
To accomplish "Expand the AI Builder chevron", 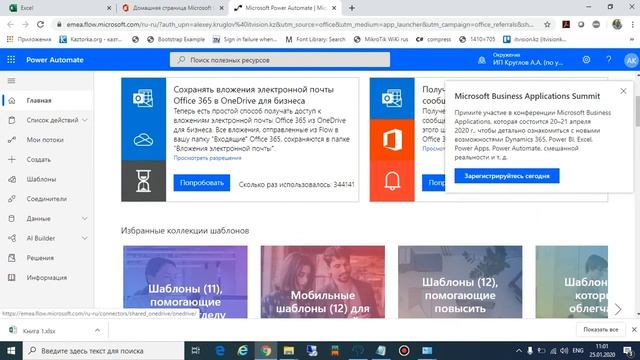I will pos(84,238).
